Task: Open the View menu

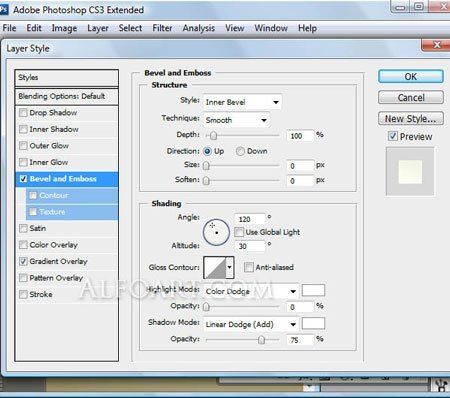Action: 235,28
